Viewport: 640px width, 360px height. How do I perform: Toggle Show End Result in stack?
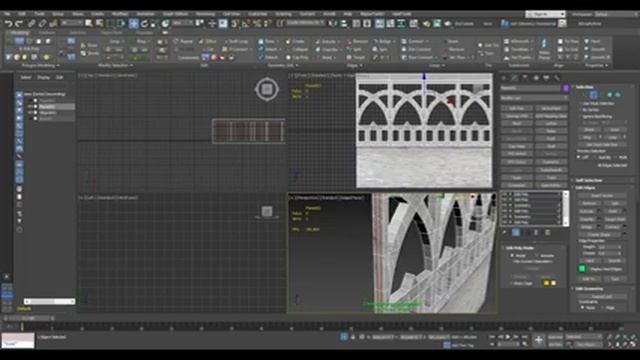(516, 232)
